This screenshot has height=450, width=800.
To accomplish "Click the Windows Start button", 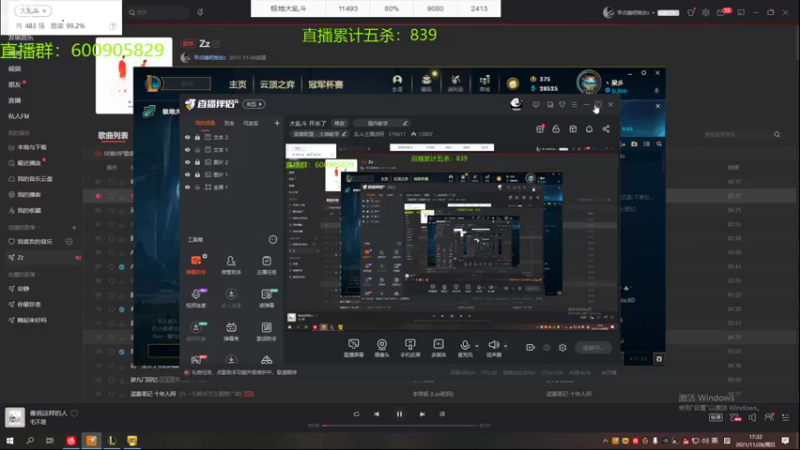I will tap(10, 440).
